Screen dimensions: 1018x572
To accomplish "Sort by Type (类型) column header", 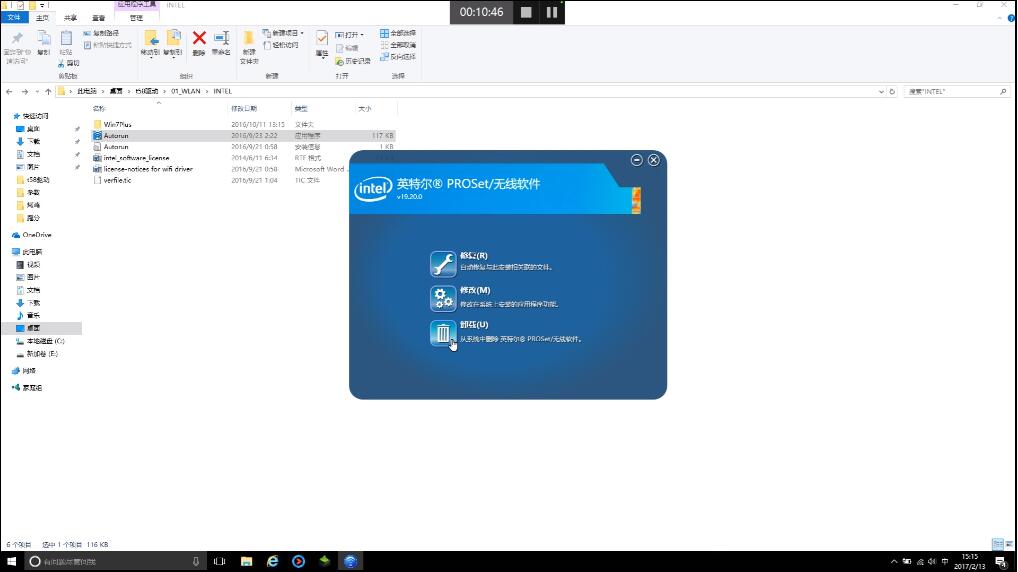I will (301, 108).
